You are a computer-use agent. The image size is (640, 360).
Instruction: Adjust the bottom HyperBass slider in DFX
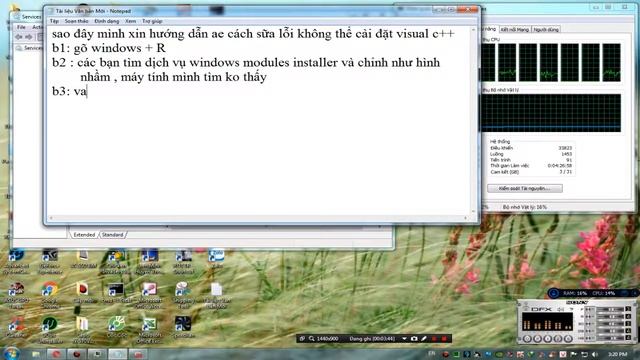click(x=610, y=338)
